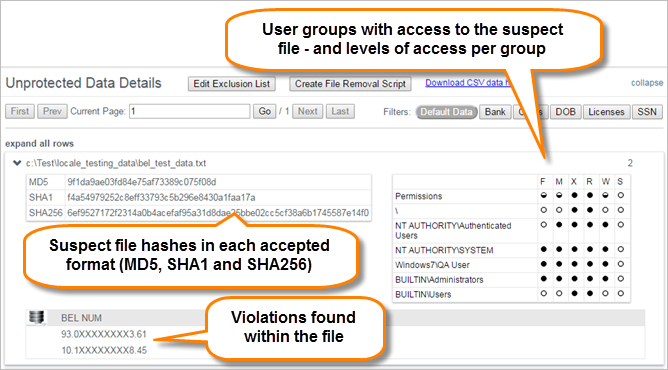The height and width of the screenshot is (370, 668).
Task: Click the S indicator for Permissions row
Action: point(621,195)
